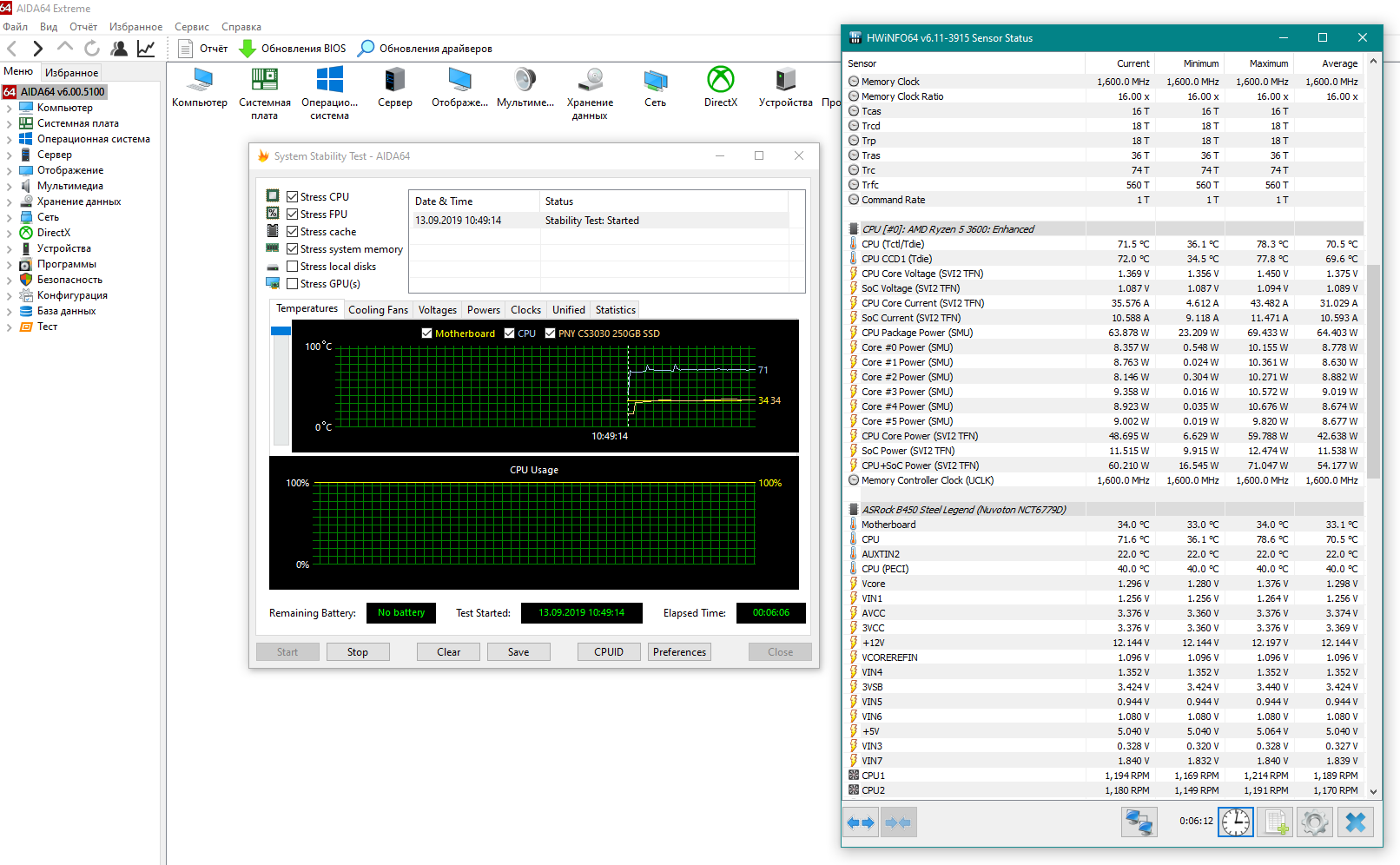Click the Clear button
The height and width of the screenshot is (865, 1400).
(x=449, y=652)
